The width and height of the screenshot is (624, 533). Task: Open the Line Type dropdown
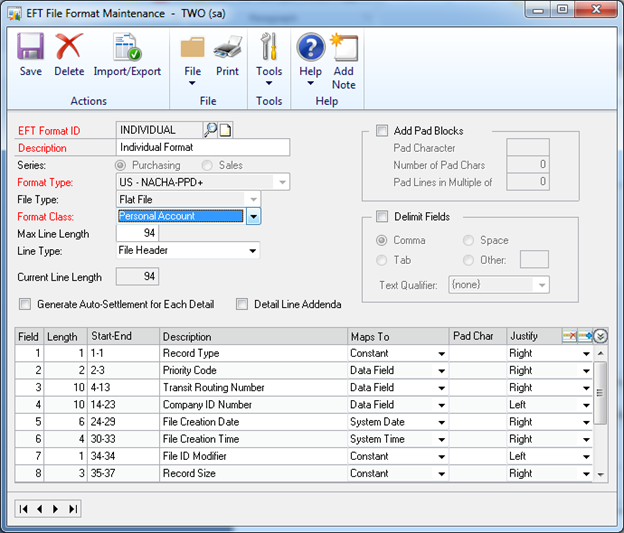coord(252,251)
